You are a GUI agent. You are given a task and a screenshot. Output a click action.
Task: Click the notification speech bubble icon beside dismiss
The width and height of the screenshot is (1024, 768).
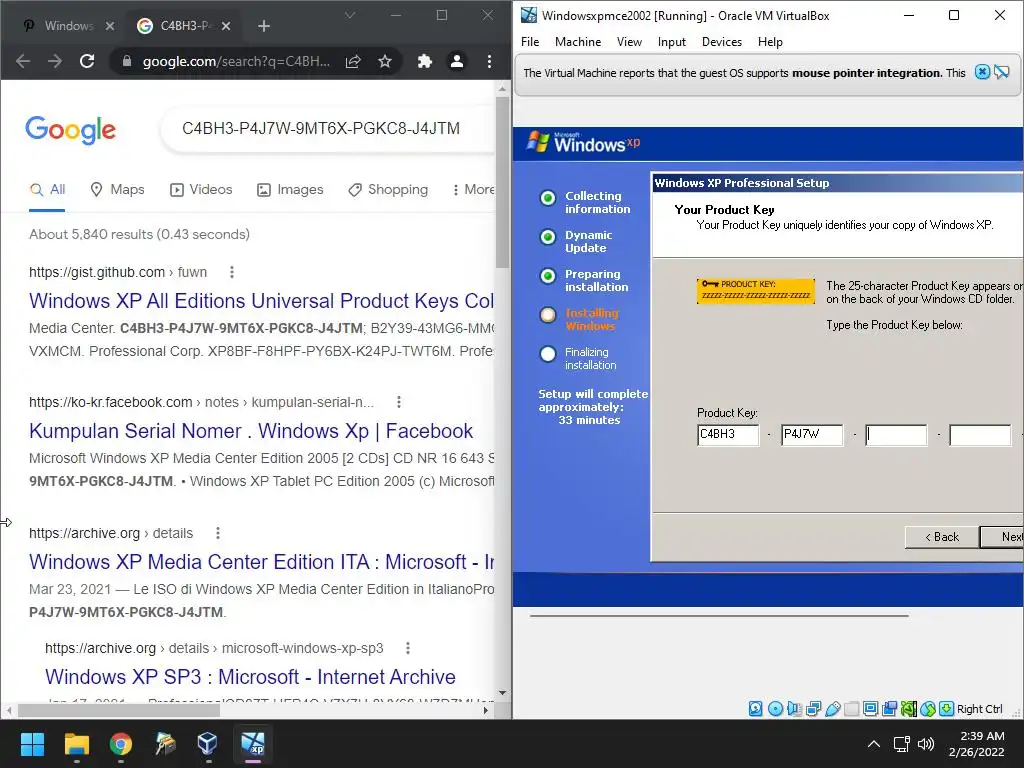coord(1002,72)
